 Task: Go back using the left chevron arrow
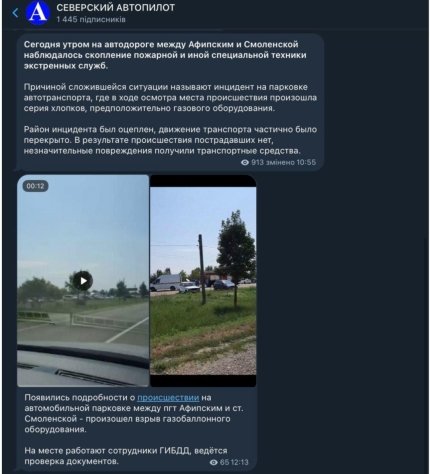15,13
